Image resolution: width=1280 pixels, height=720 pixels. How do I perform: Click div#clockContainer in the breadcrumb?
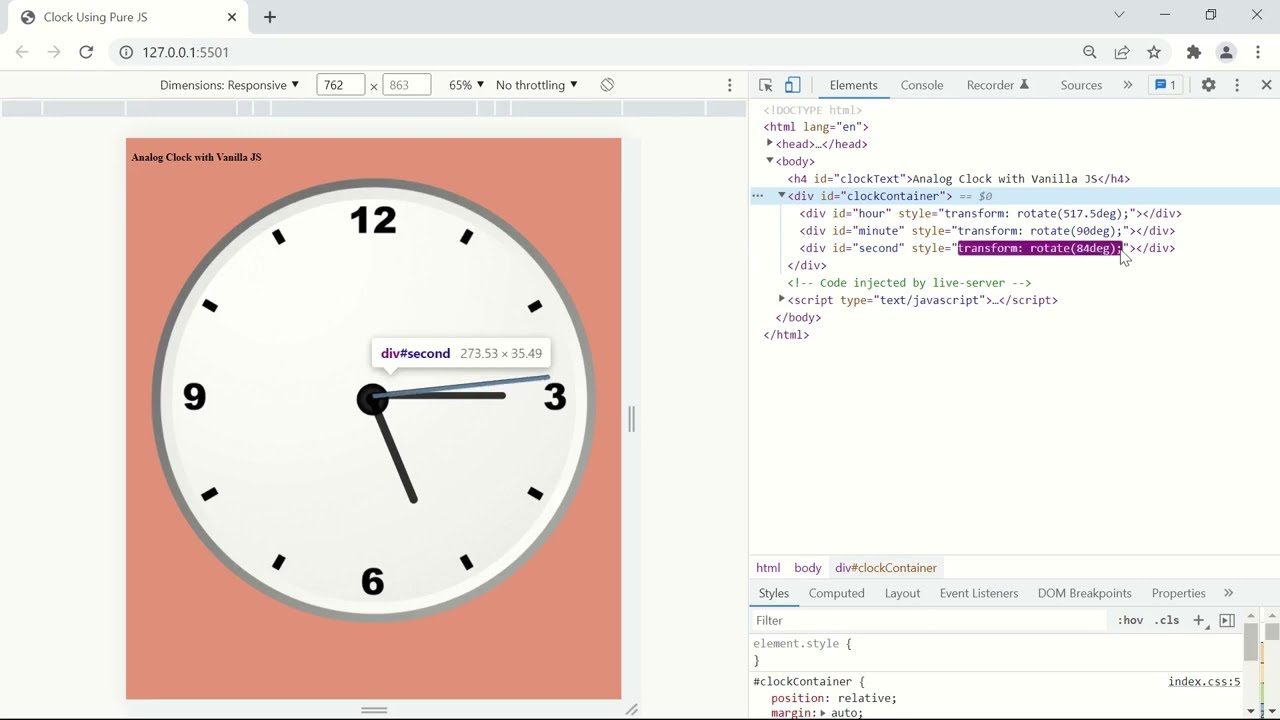(x=886, y=568)
